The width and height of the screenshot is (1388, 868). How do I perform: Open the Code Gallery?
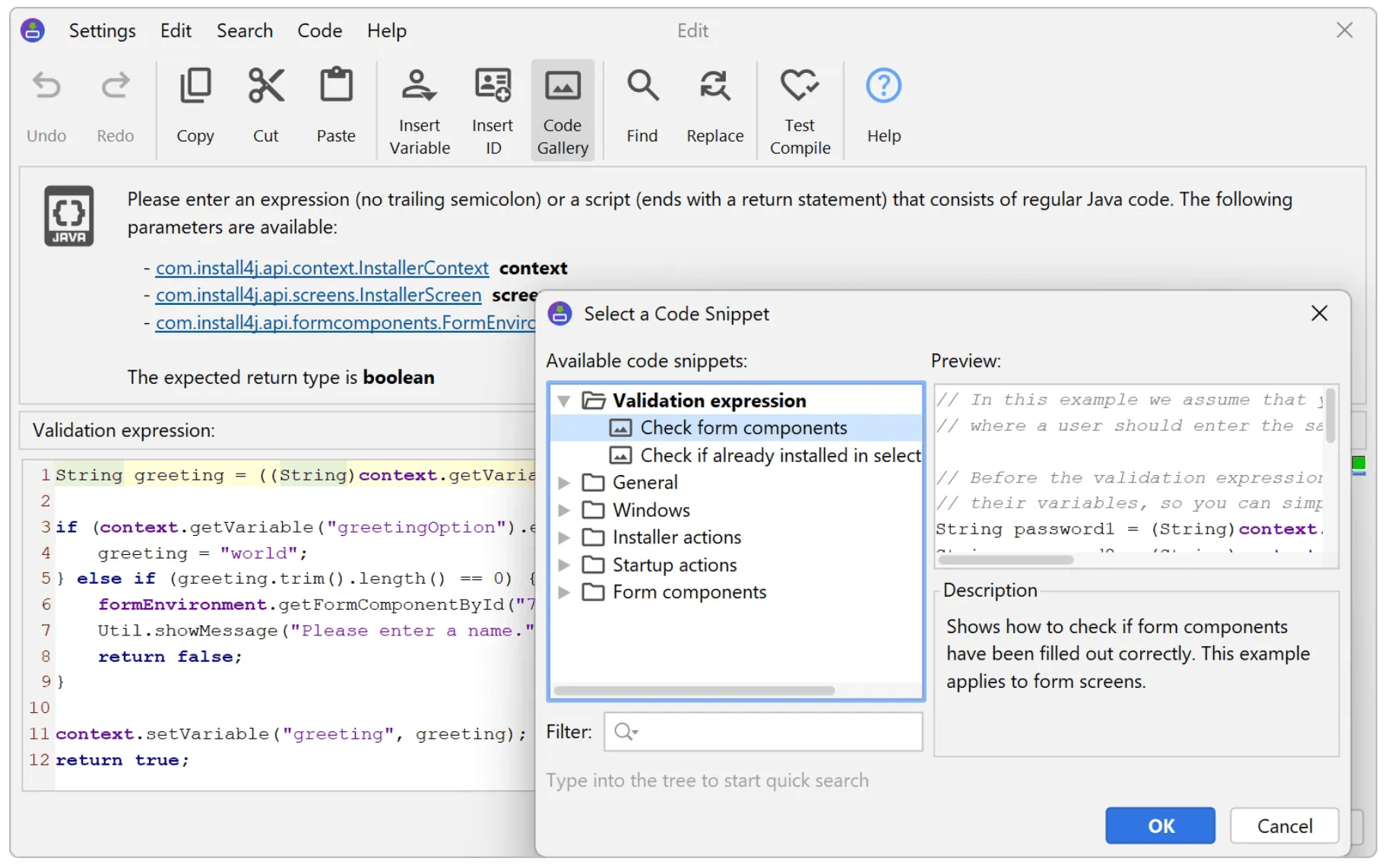click(x=562, y=110)
